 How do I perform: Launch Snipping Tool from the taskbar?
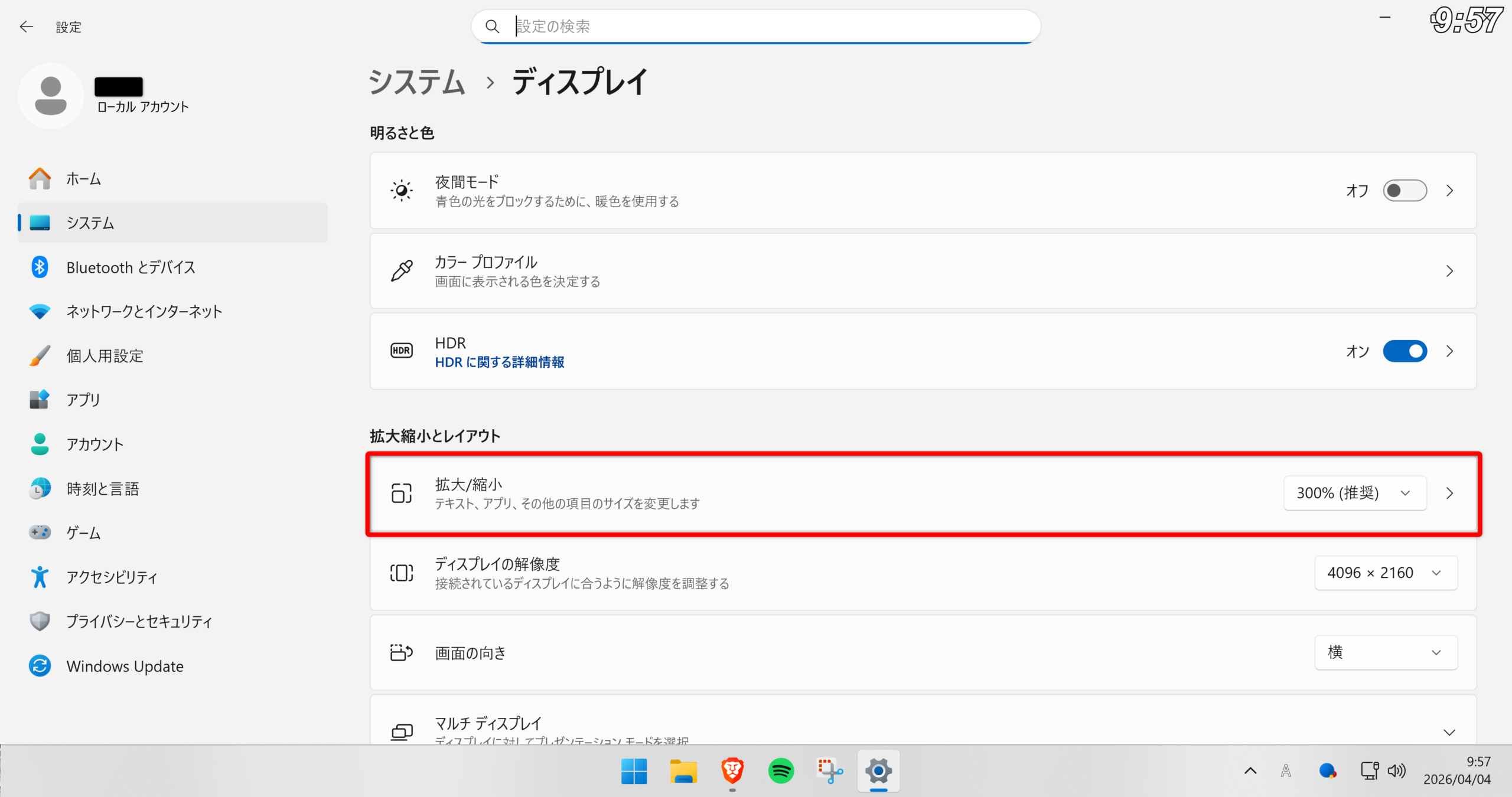click(x=829, y=770)
